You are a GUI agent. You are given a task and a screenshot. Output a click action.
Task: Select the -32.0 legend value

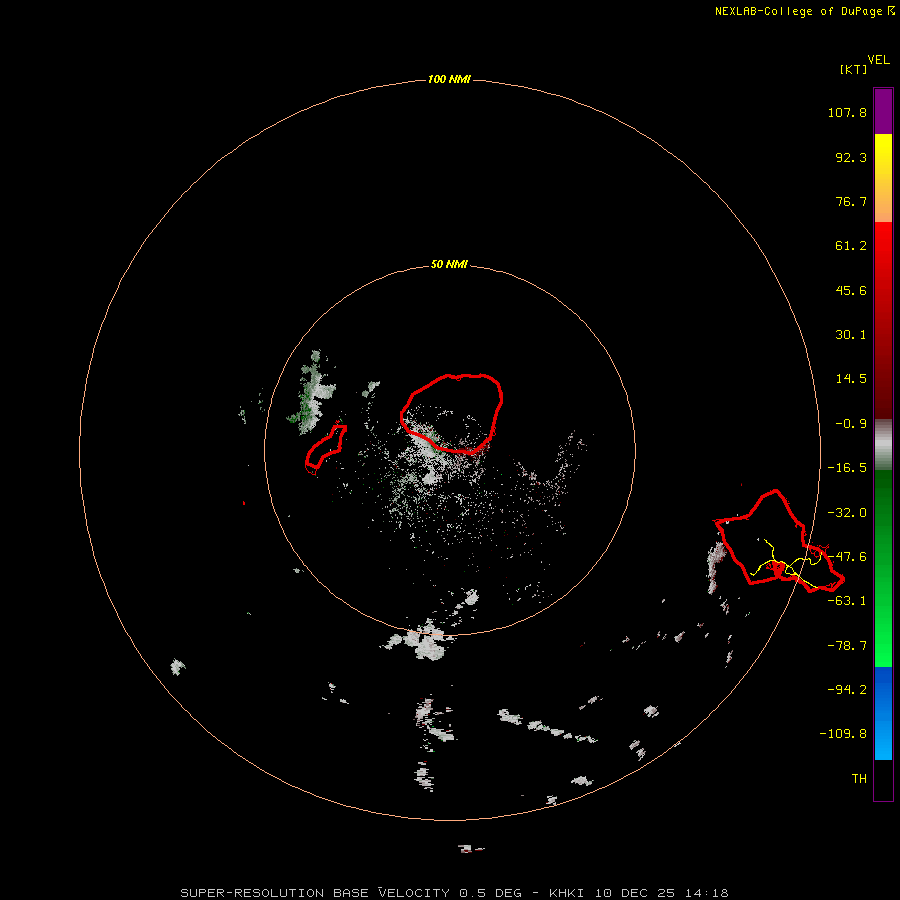click(x=847, y=513)
